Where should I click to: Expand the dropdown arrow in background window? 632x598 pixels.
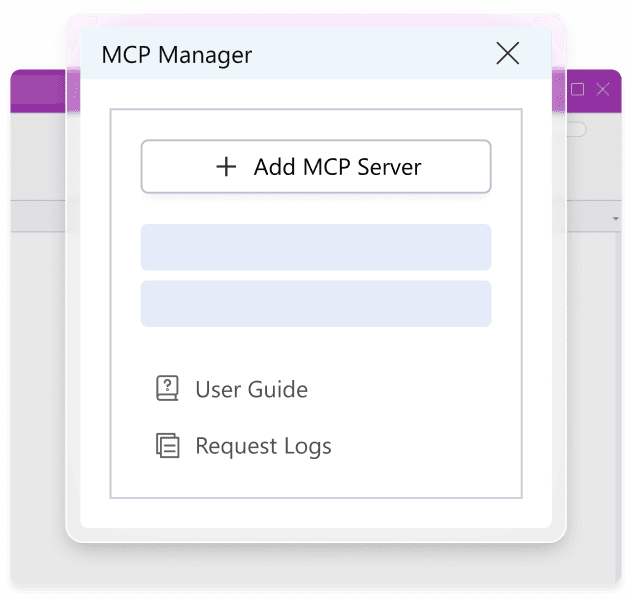coord(616,218)
